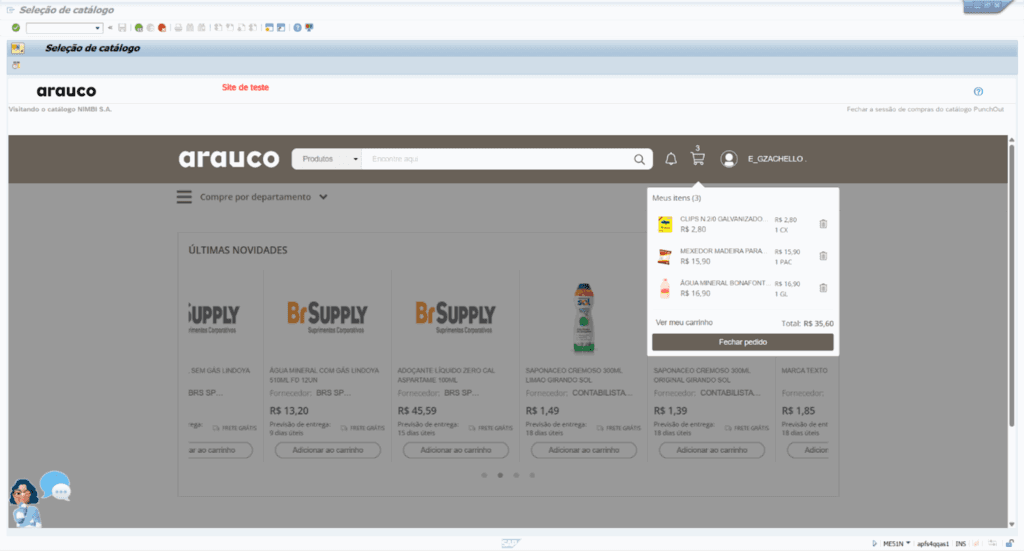Click the icon below the catalog header icon
The height and width of the screenshot is (551, 1024).
(x=16, y=65)
